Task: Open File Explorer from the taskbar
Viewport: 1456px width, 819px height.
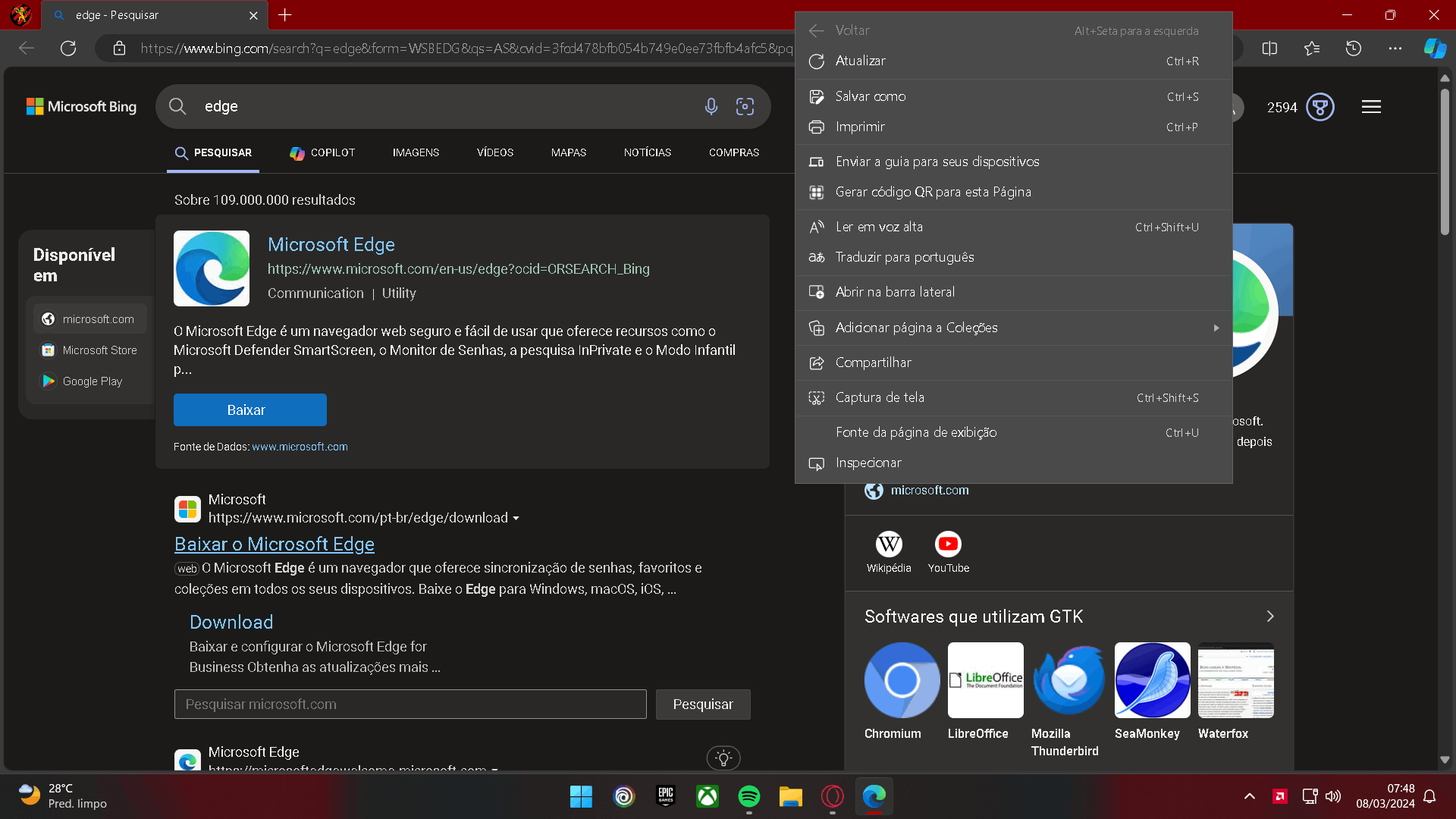Action: (791, 796)
